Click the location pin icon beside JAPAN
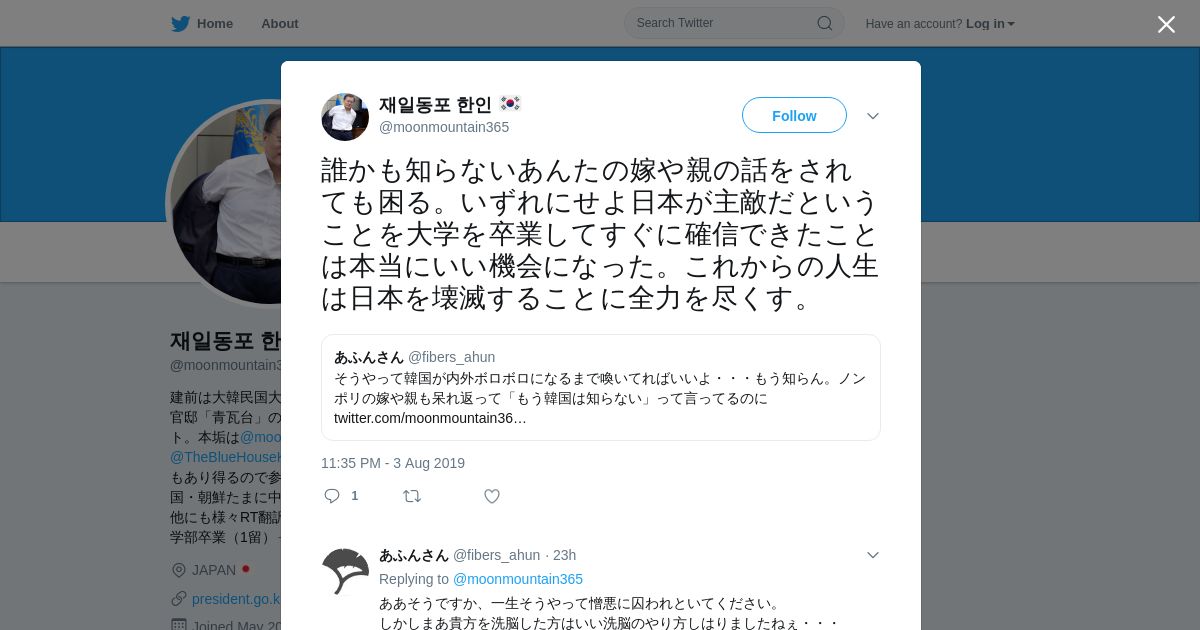The image size is (1200, 630). (179, 570)
